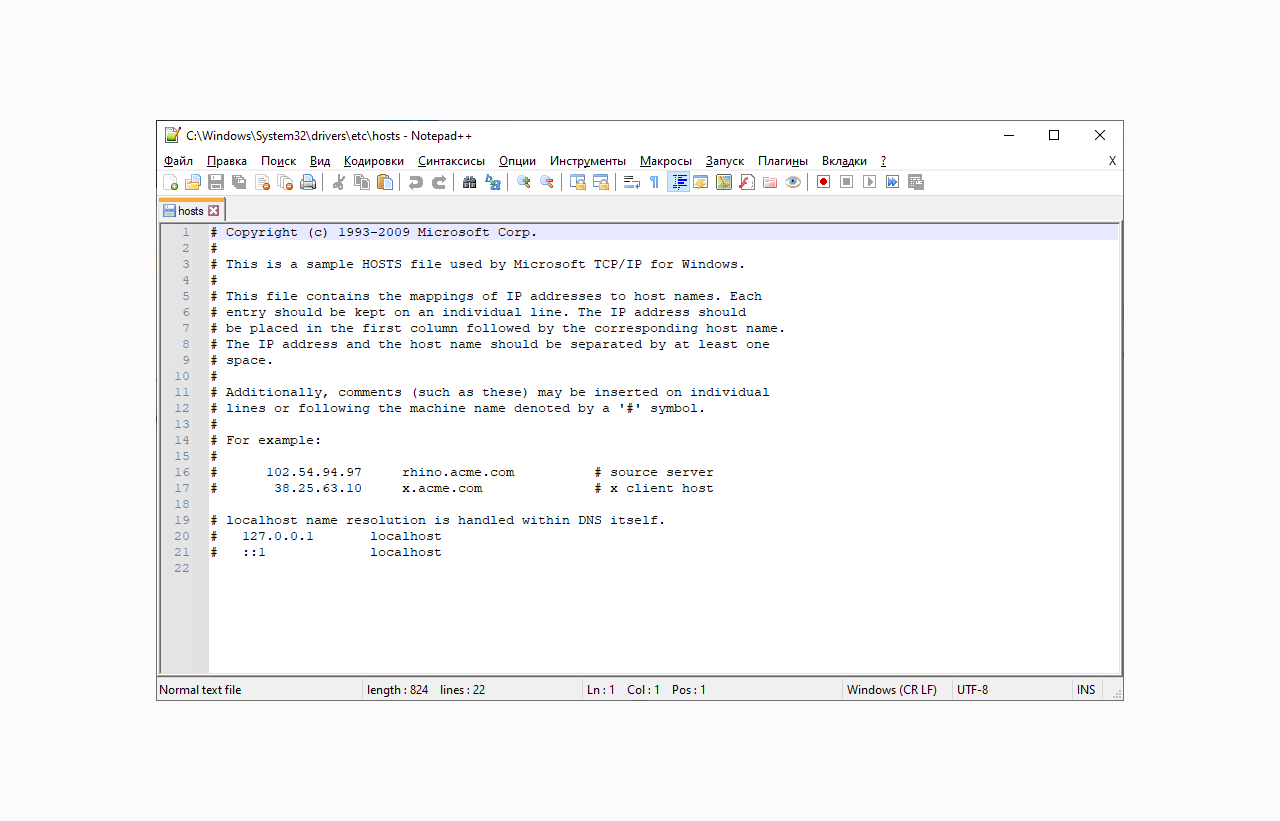Screen dimensions: 1280x821
Task: Click the Paste clipboard icon
Action: pos(385,182)
